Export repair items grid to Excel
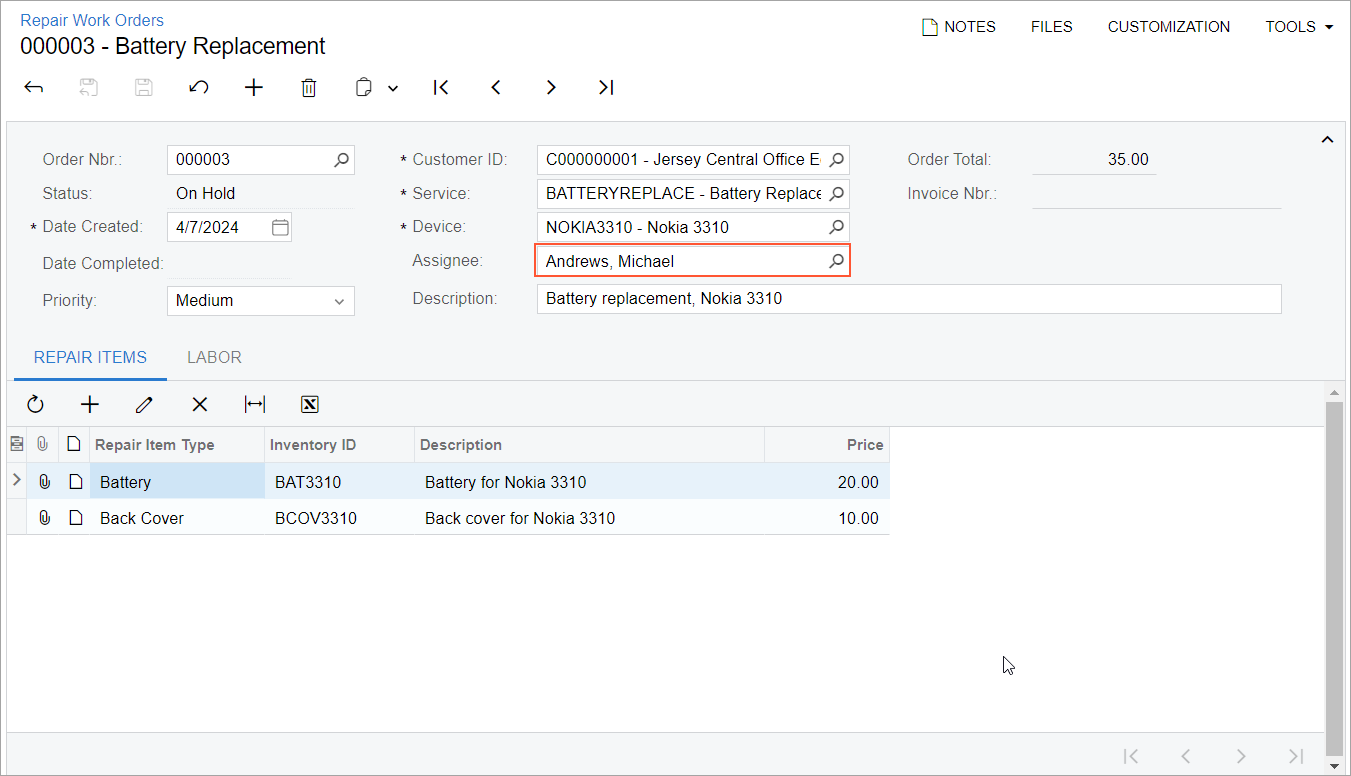1351x776 pixels. click(310, 404)
